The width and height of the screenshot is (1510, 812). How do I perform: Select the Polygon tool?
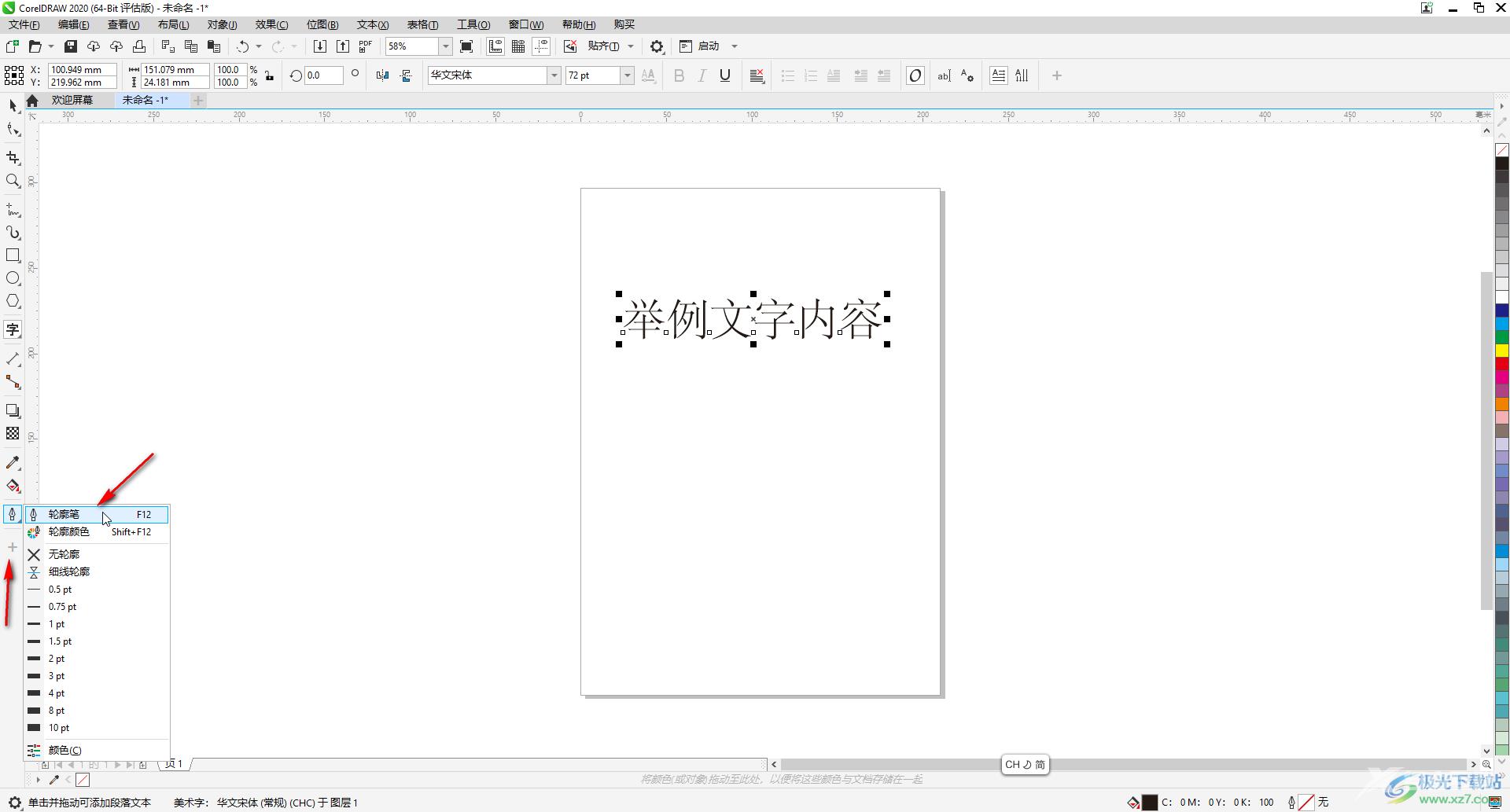click(x=13, y=301)
